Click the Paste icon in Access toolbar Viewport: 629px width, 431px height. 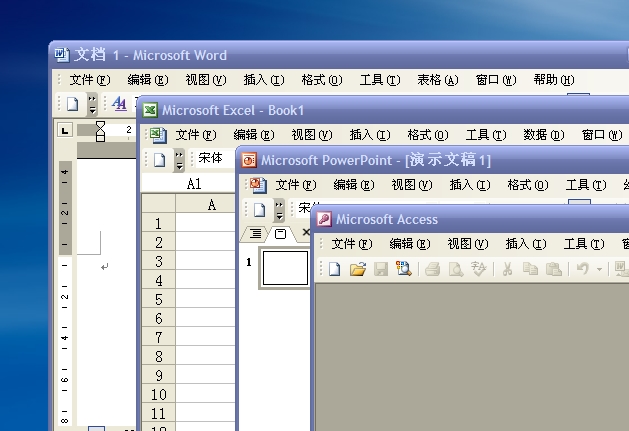tap(554, 268)
